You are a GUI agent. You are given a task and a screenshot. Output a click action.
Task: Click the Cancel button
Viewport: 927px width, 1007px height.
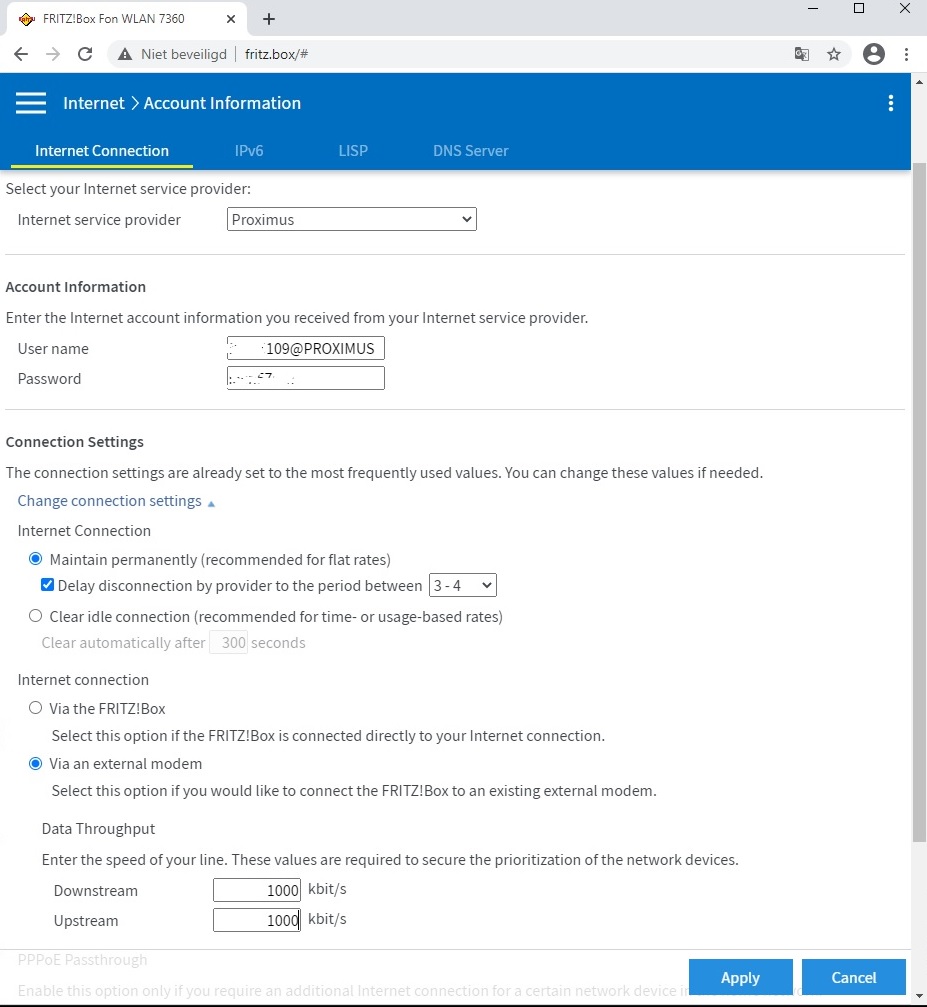tap(853, 977)
